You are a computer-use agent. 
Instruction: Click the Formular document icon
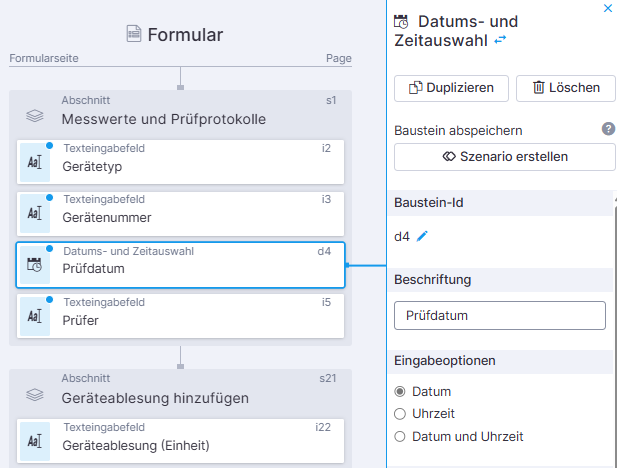click(x=134, y=35)
